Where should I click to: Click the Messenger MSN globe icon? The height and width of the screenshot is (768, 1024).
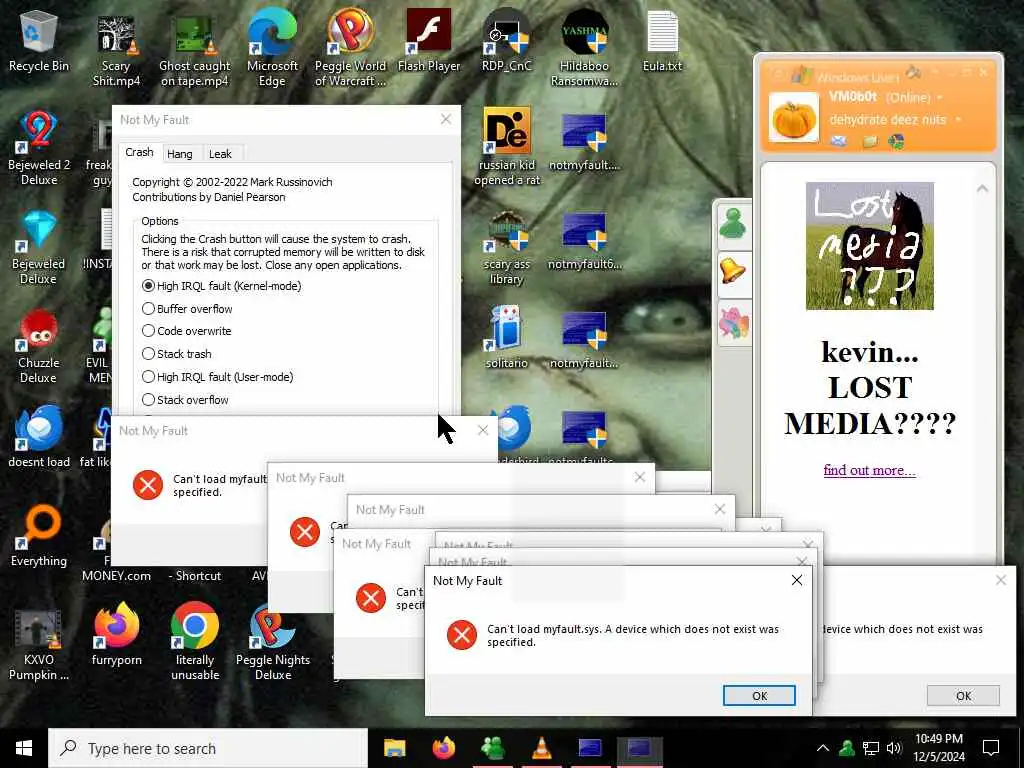click(x=897, y=140)
